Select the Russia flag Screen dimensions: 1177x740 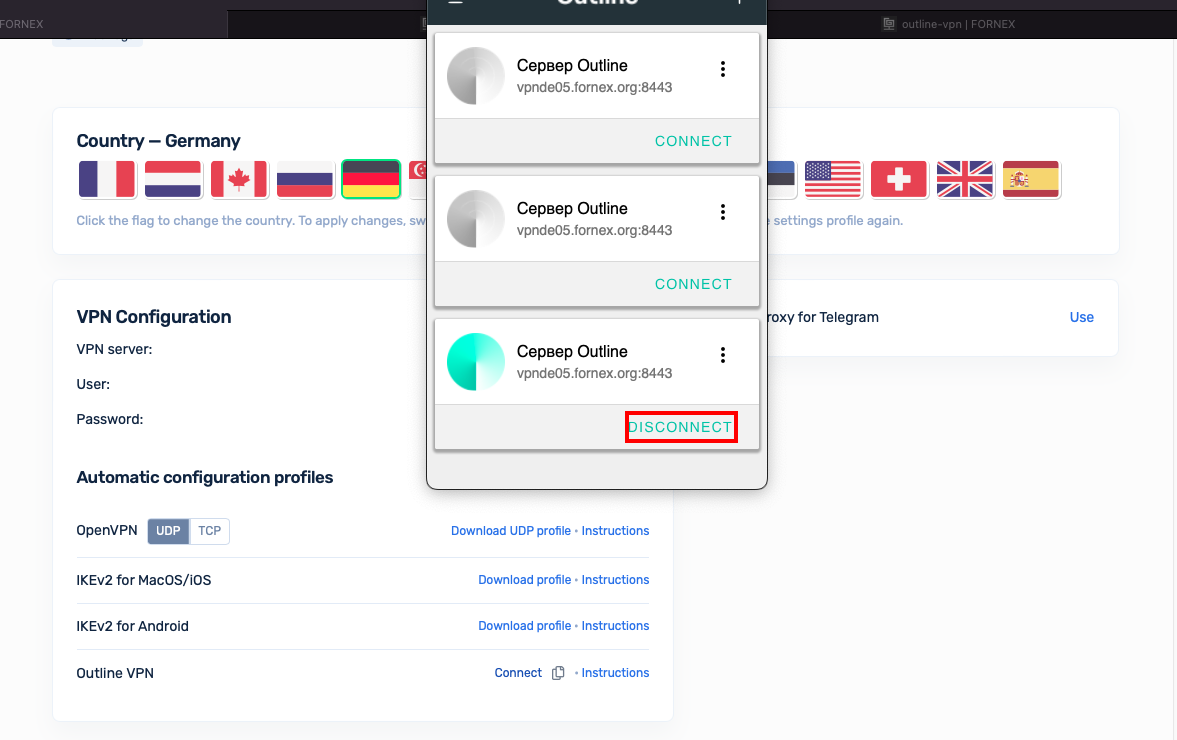click(305, 179)
